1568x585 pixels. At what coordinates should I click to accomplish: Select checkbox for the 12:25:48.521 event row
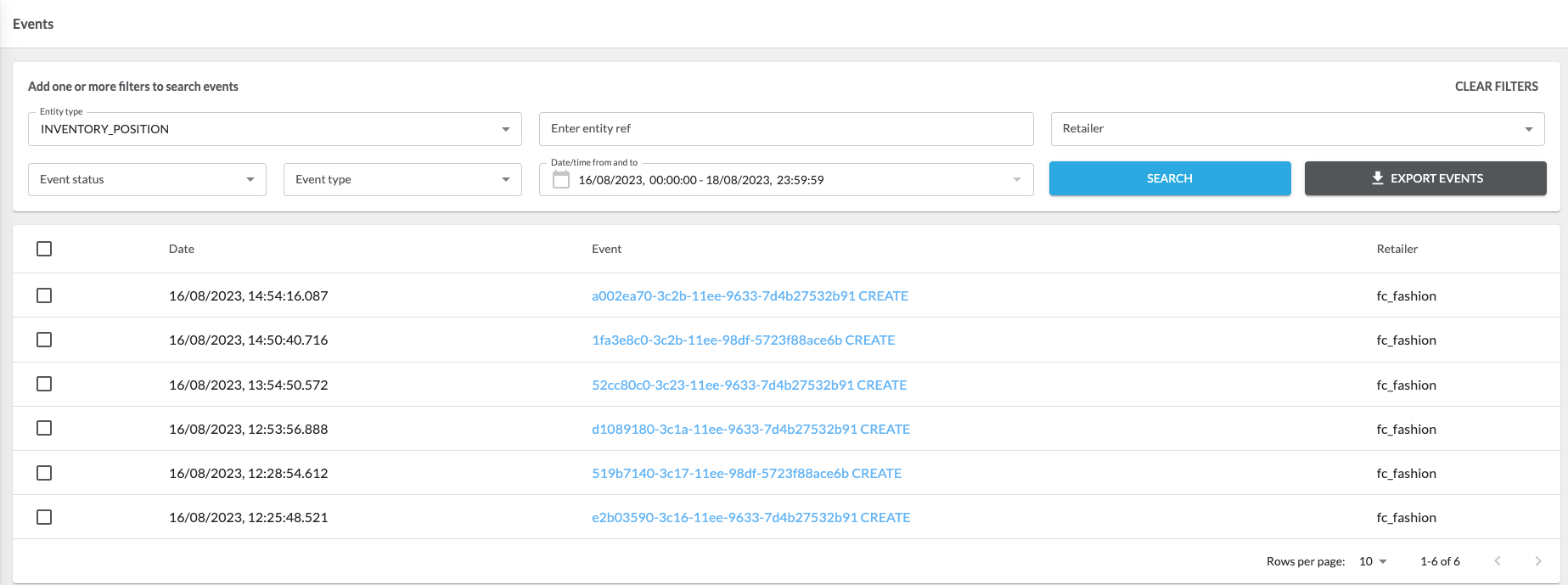tap(44, 517)
